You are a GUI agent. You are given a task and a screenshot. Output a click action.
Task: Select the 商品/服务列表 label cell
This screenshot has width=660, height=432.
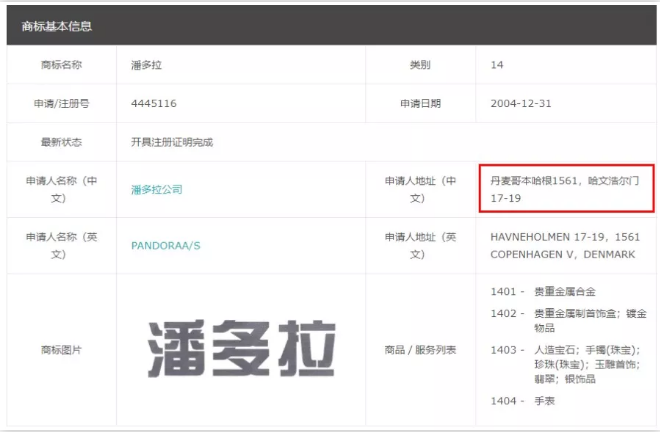420,350
